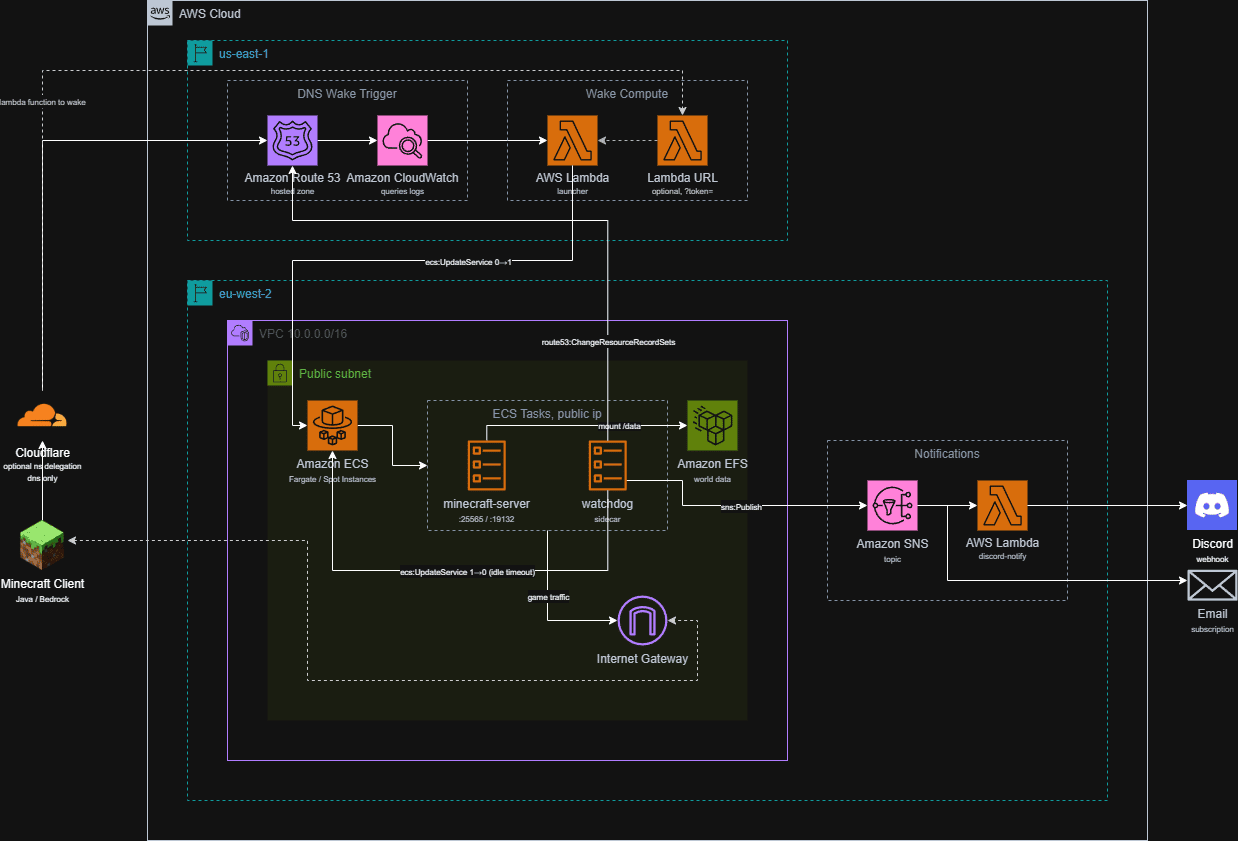
Task: Click the 'ECS Tasks, public ip' title
Action: (x=547, y=413)
